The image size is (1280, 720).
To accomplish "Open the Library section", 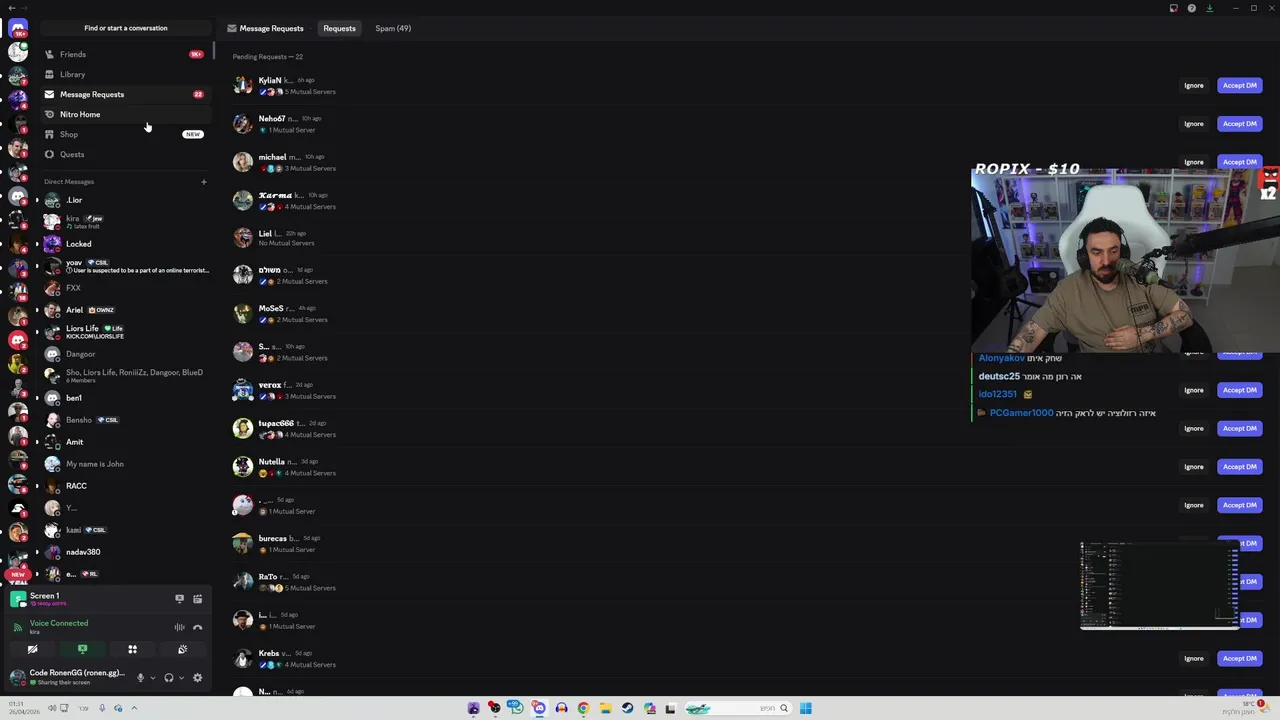I will [x=125, y=74].
